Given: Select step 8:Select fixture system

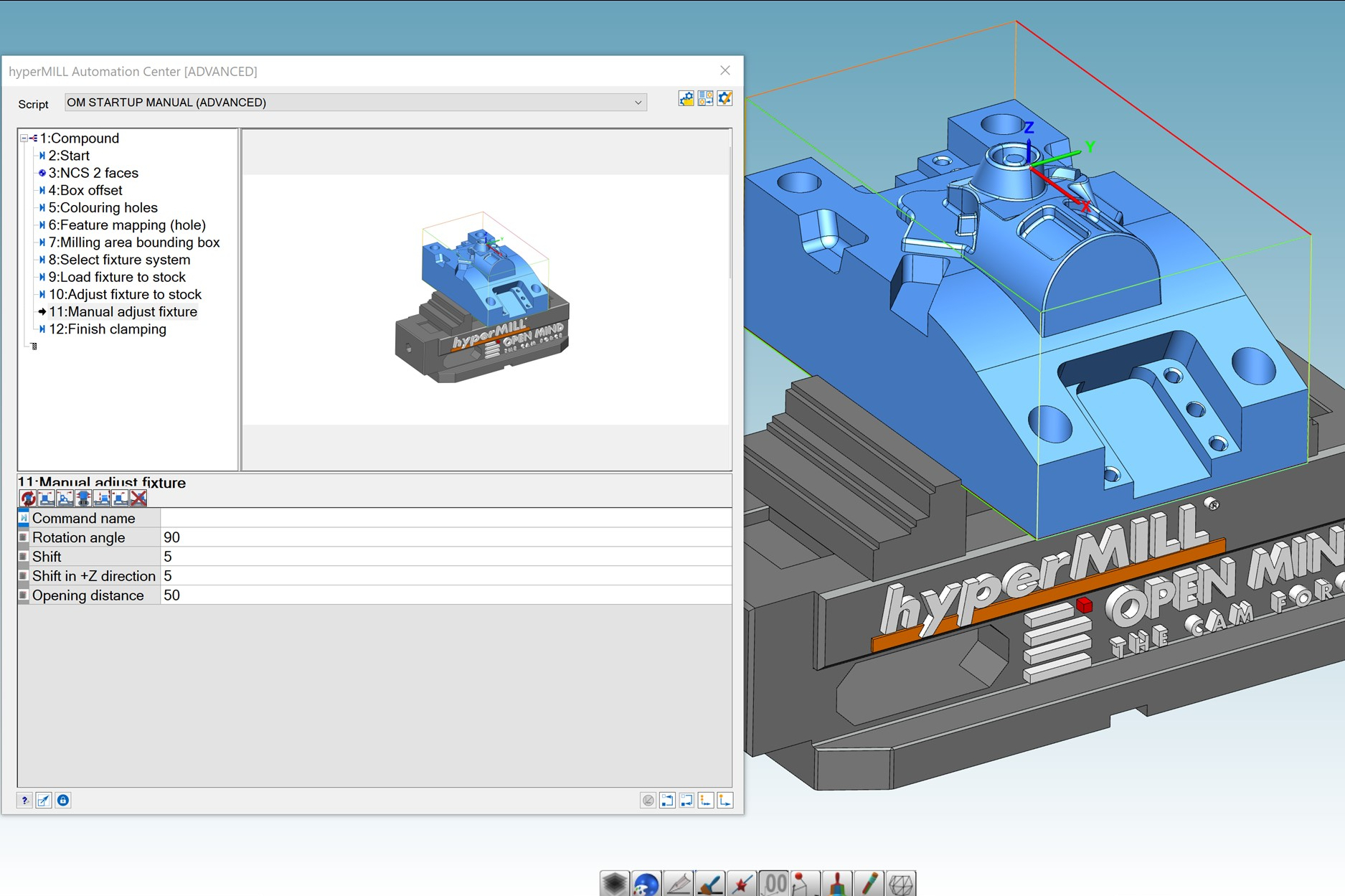Looking at the screenshot, I should point(119,260).
